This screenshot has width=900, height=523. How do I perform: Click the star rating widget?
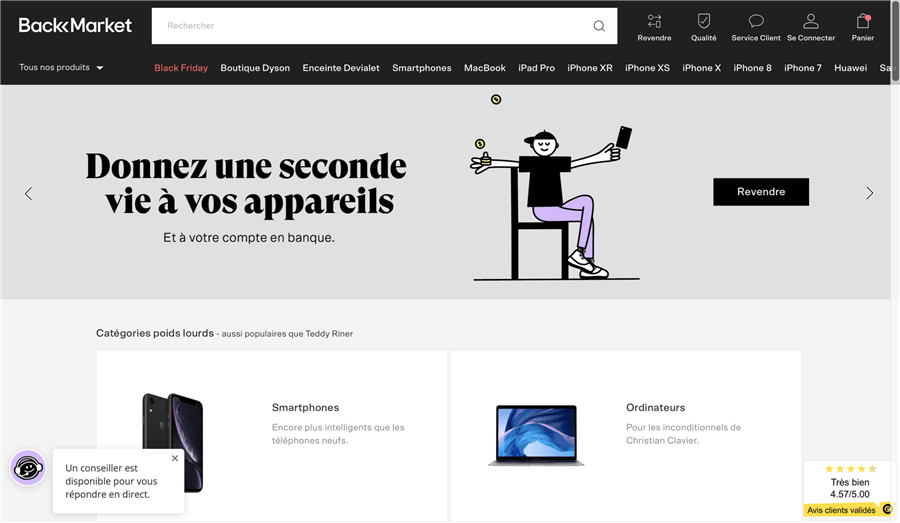pos(850,468)
